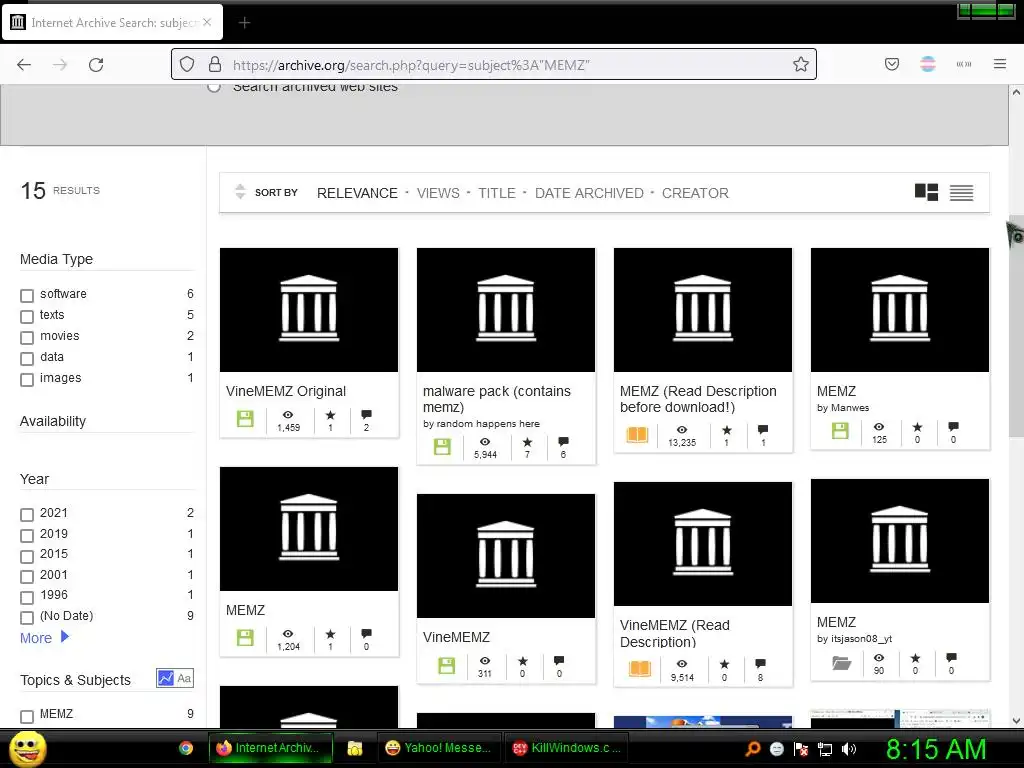This screenshot has height=768, width=1024.
Task: Open VineMEMZ (Read Description) link
Action: tap(675, 633)
